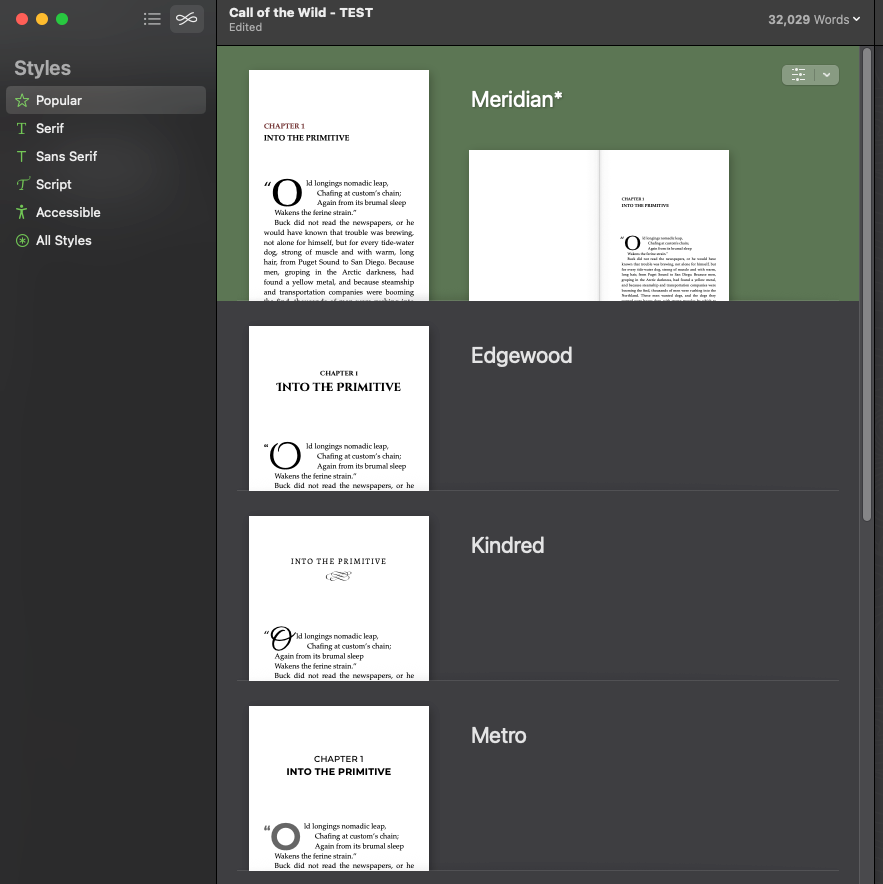Click the Metro chapter page thumbnail
The image size is (883, 884).
[338, 788]
